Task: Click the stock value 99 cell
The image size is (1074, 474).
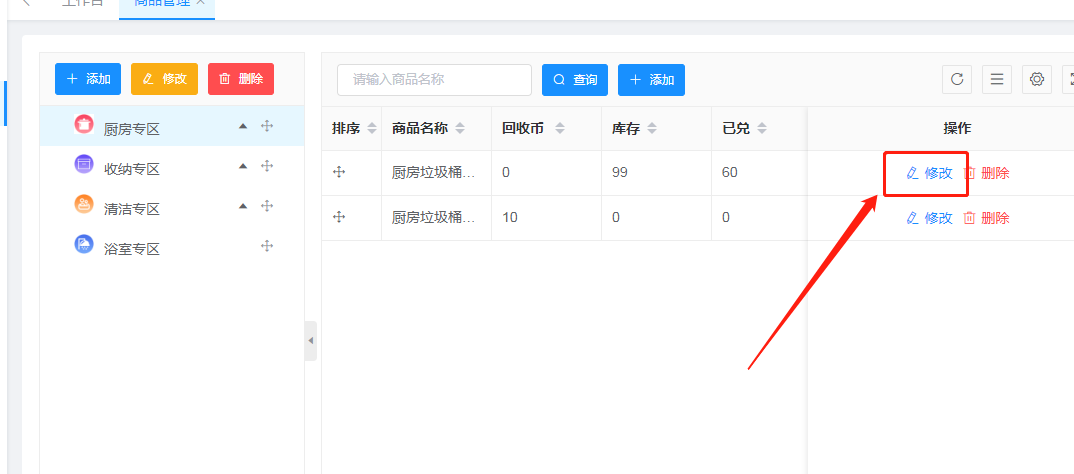Action: coord(619,173)
